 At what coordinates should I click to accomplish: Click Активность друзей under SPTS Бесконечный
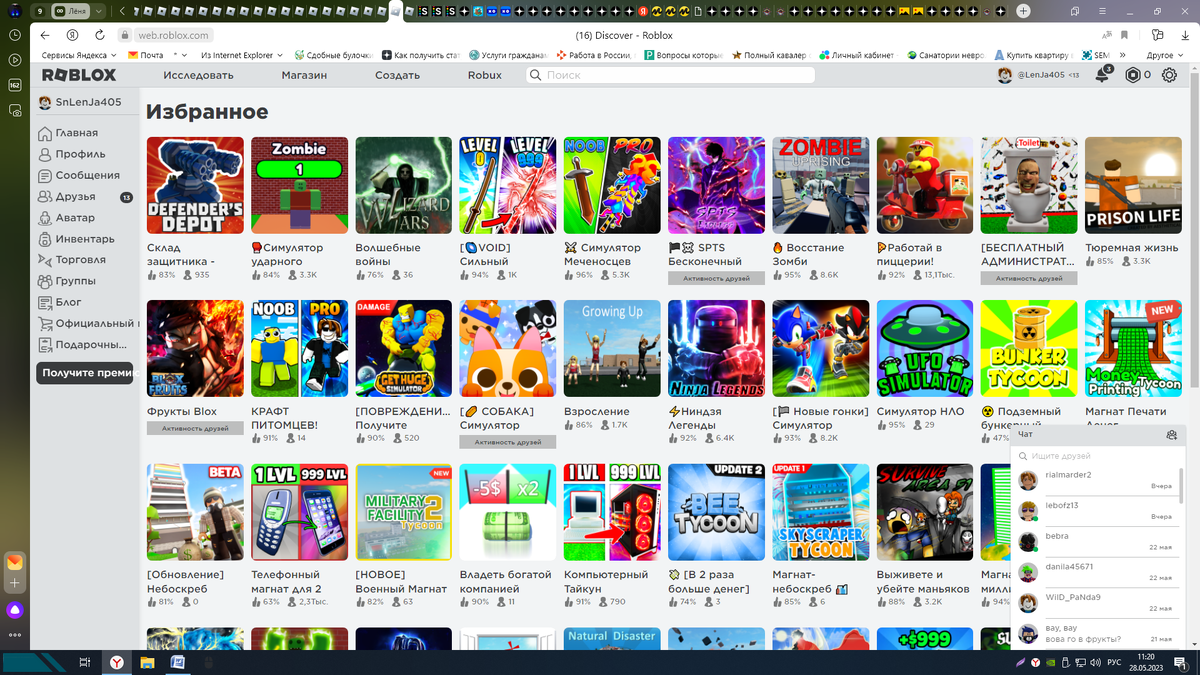716,278
